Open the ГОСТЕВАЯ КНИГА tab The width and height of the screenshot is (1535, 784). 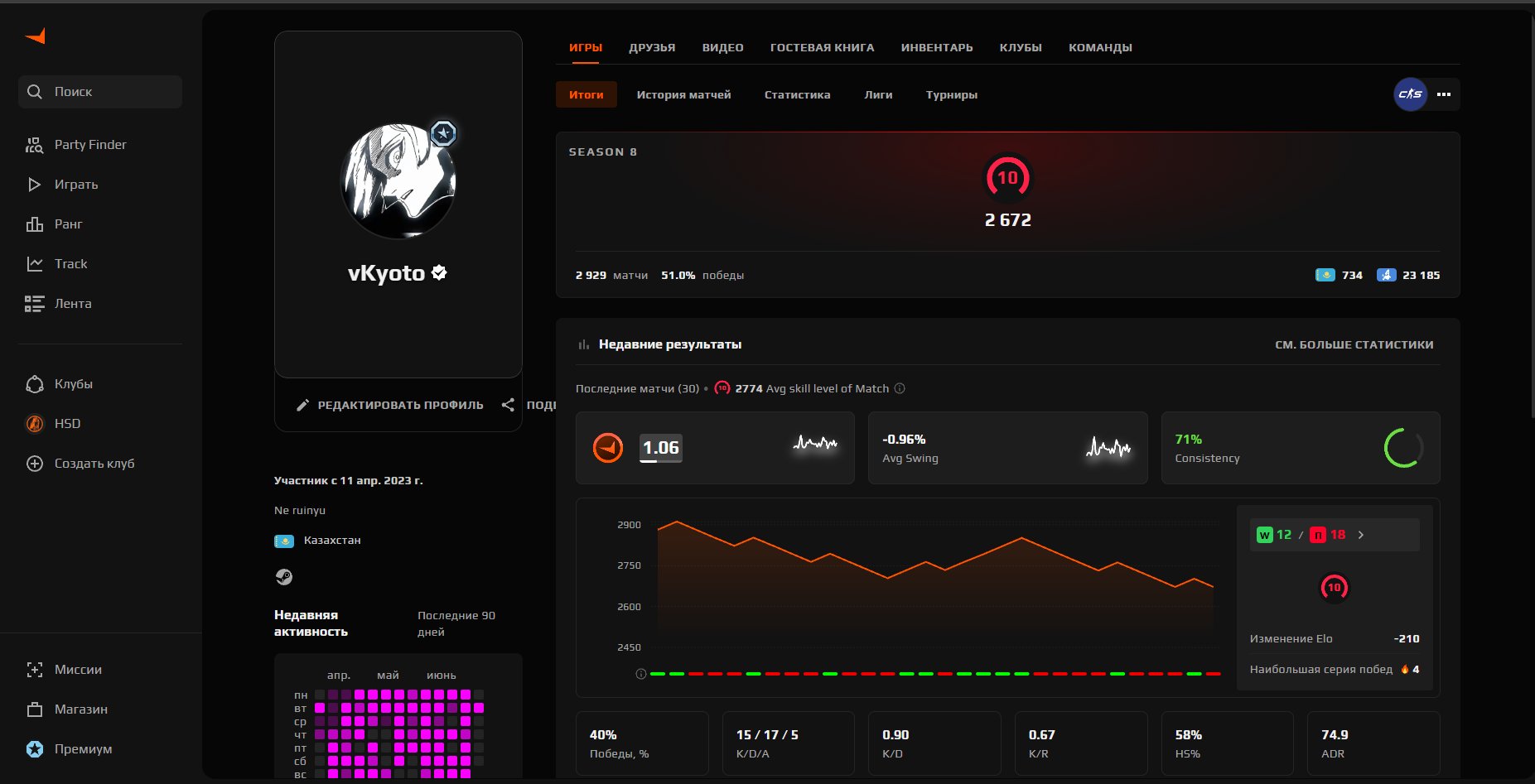pos(822,47)
